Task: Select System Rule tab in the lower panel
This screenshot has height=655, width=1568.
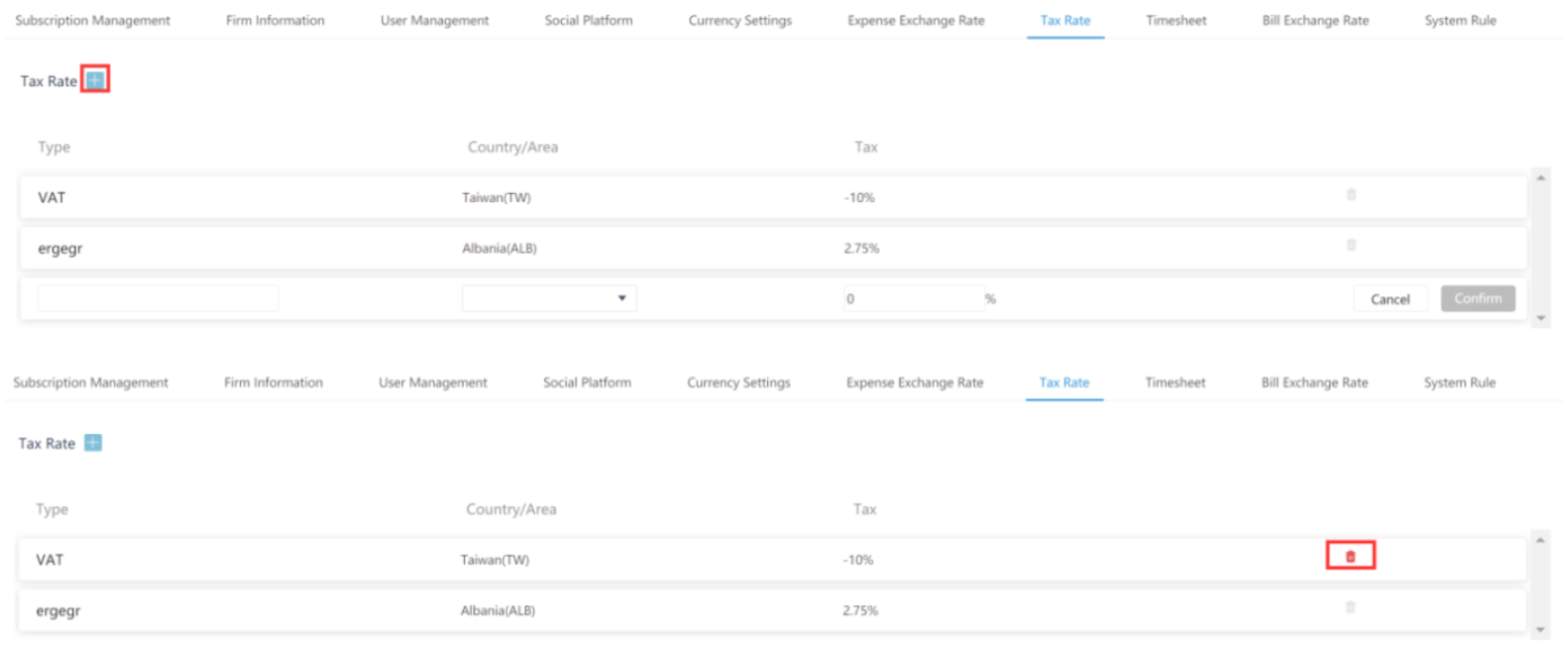Action: pos(1459,382)
